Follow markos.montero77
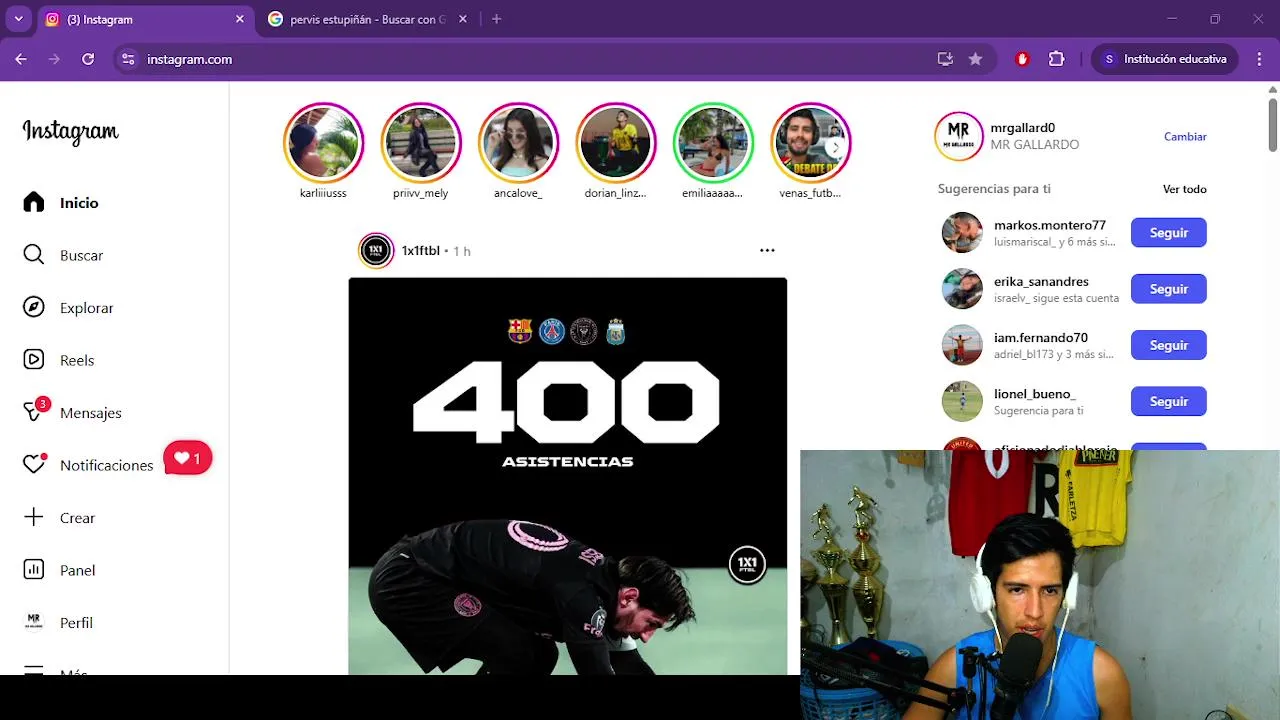Viewport: 1280px width, 720px height. point(1168,232)
